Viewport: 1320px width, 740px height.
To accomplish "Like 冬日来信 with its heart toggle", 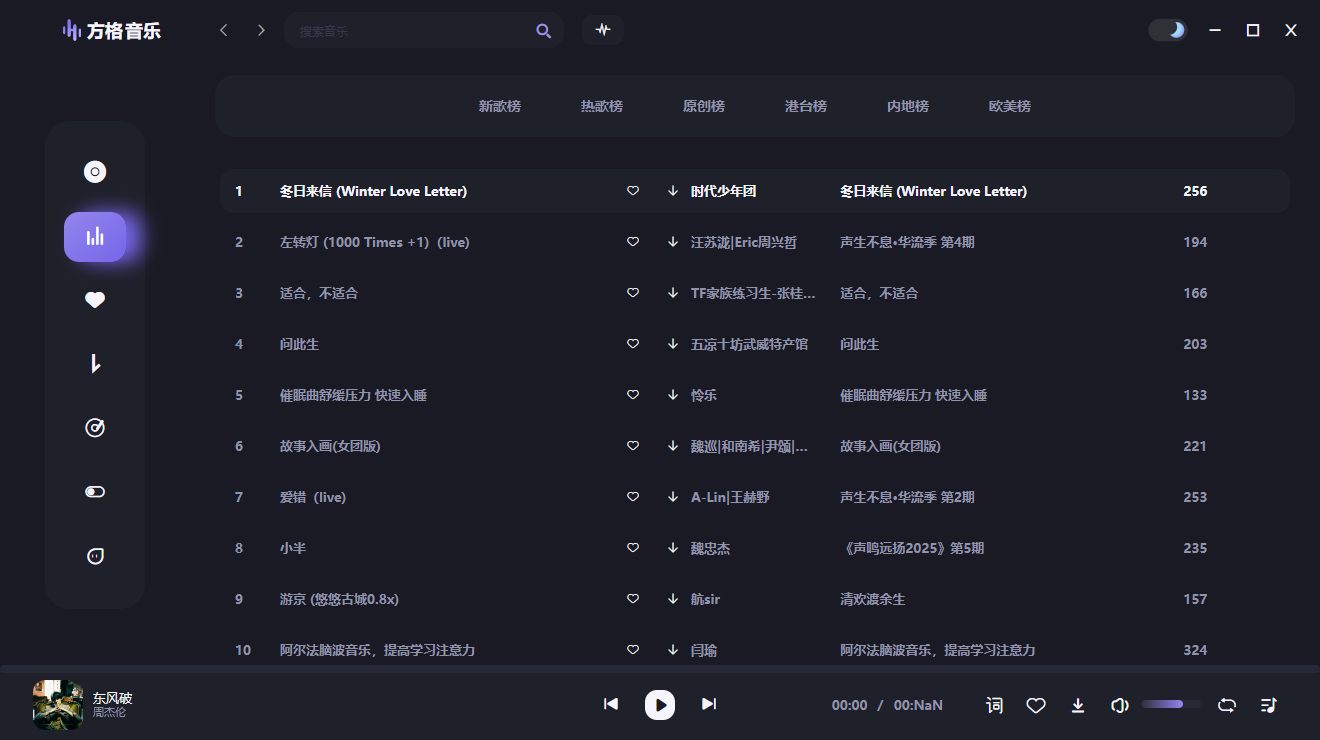I will coord(632,190).
